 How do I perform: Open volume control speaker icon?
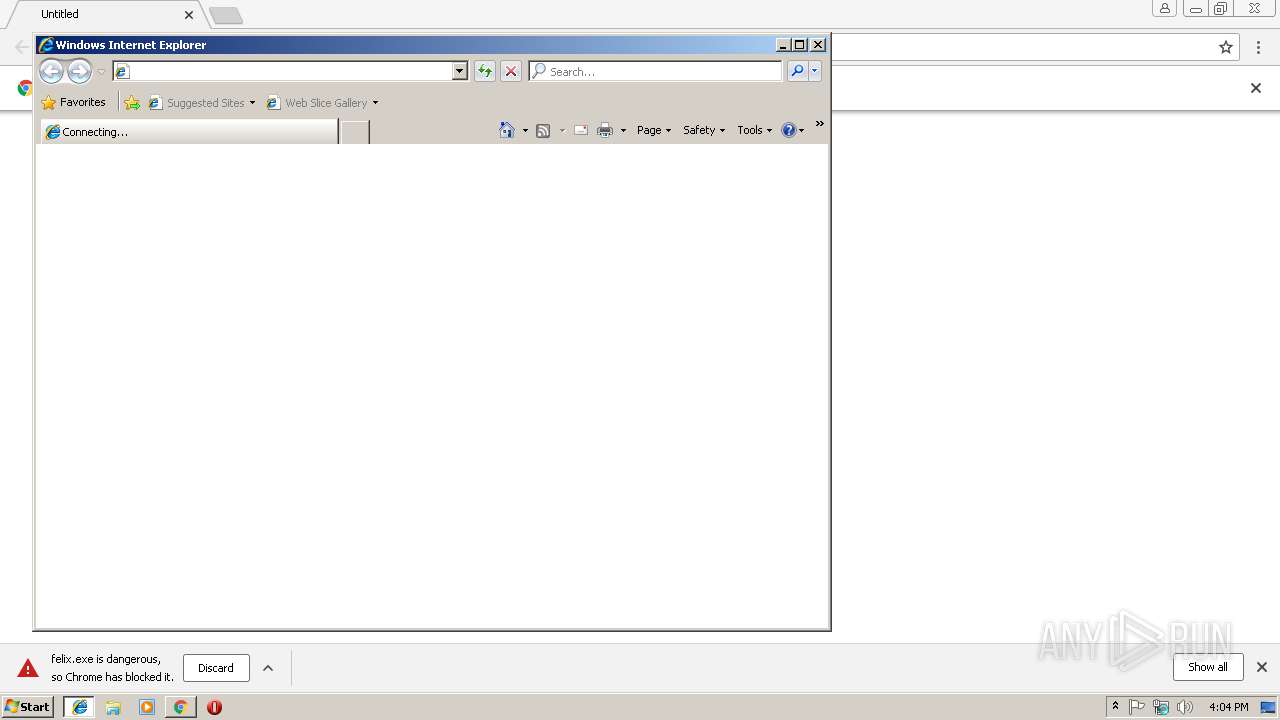(1185, 707)
